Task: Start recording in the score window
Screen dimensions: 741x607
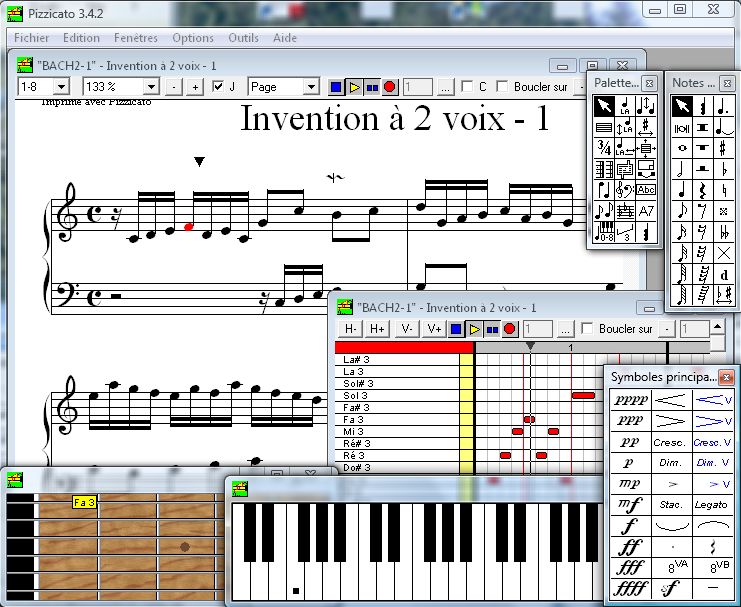Action: click(x=390, y=87)
